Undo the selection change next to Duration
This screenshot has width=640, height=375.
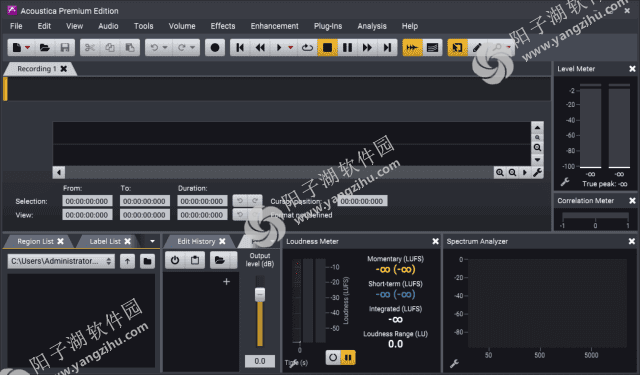240,201
